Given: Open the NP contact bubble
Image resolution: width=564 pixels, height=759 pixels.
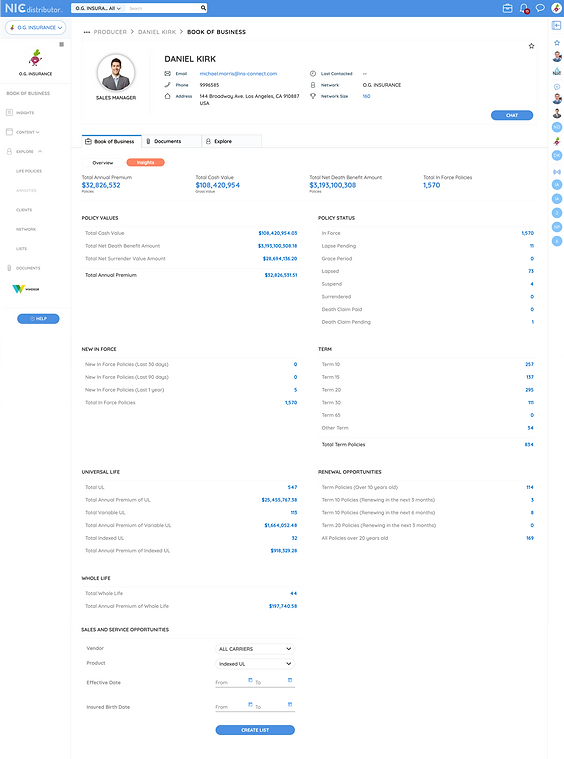Looking at the screenshot, I should pos(557,227).
